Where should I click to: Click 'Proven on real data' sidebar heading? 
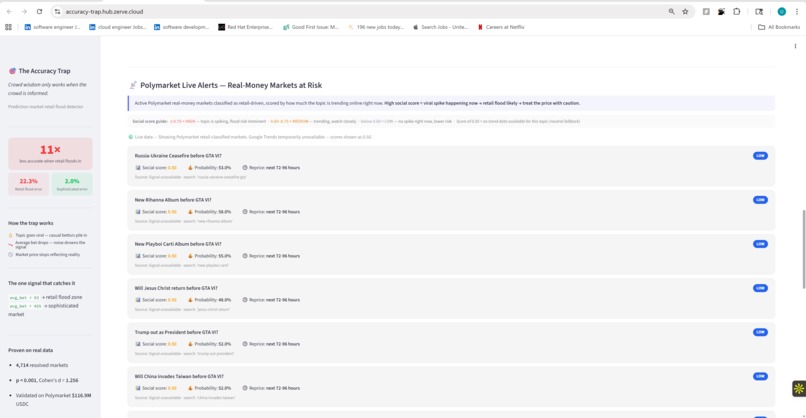tap(30, 350)
